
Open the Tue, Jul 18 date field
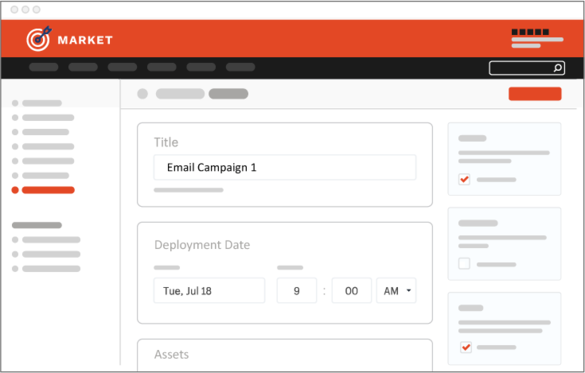click(209, 291)
